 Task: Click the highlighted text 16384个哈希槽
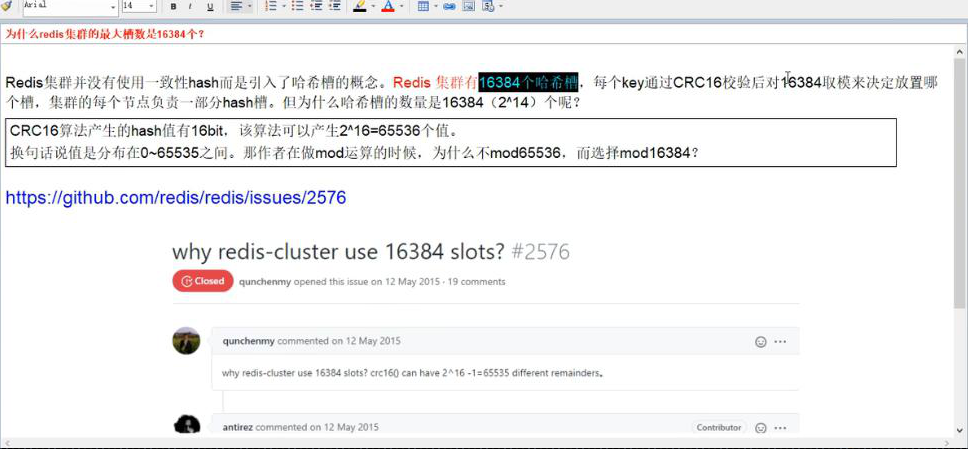click(x=528, y=82)
